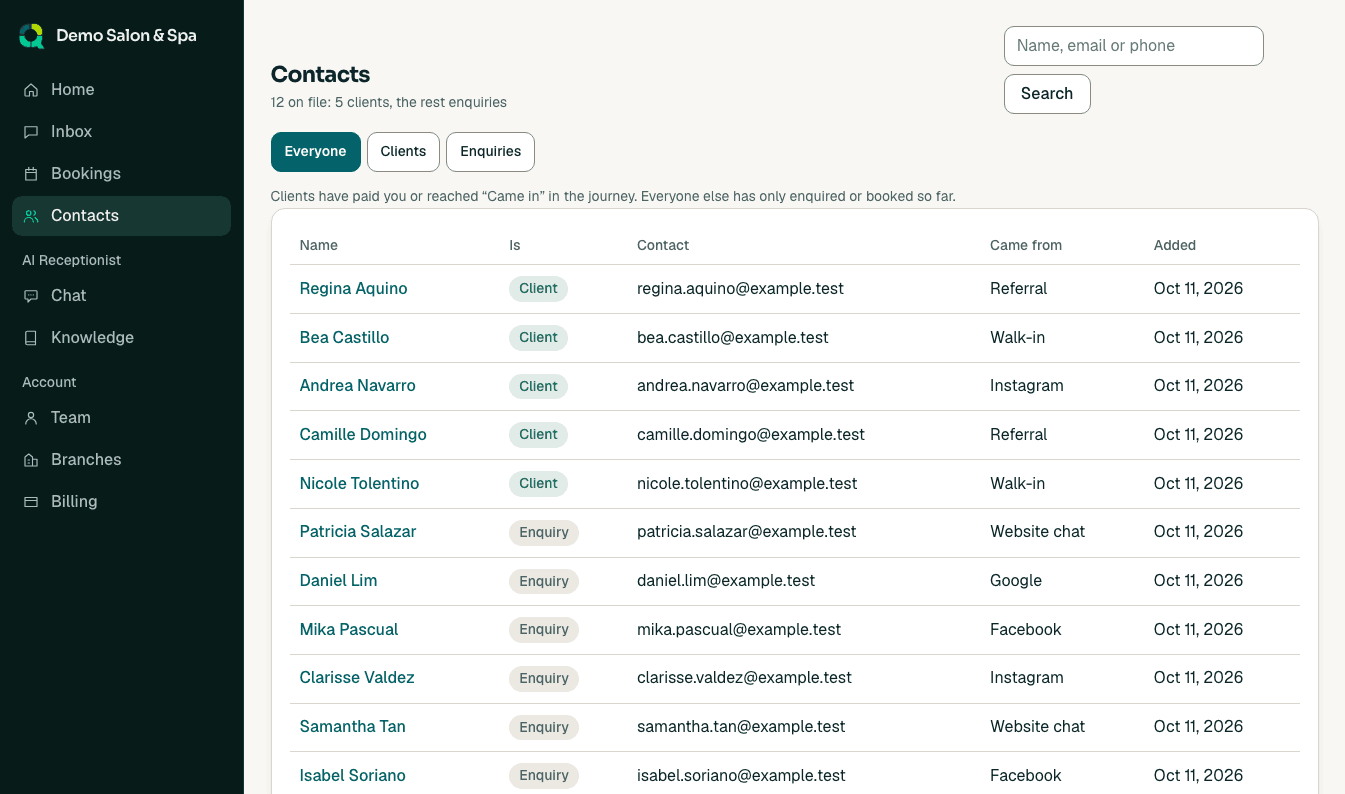Screen dimensions: 1345x794
Task: Click the Client badge for Regina Aquino
Action: coord(538,289)
